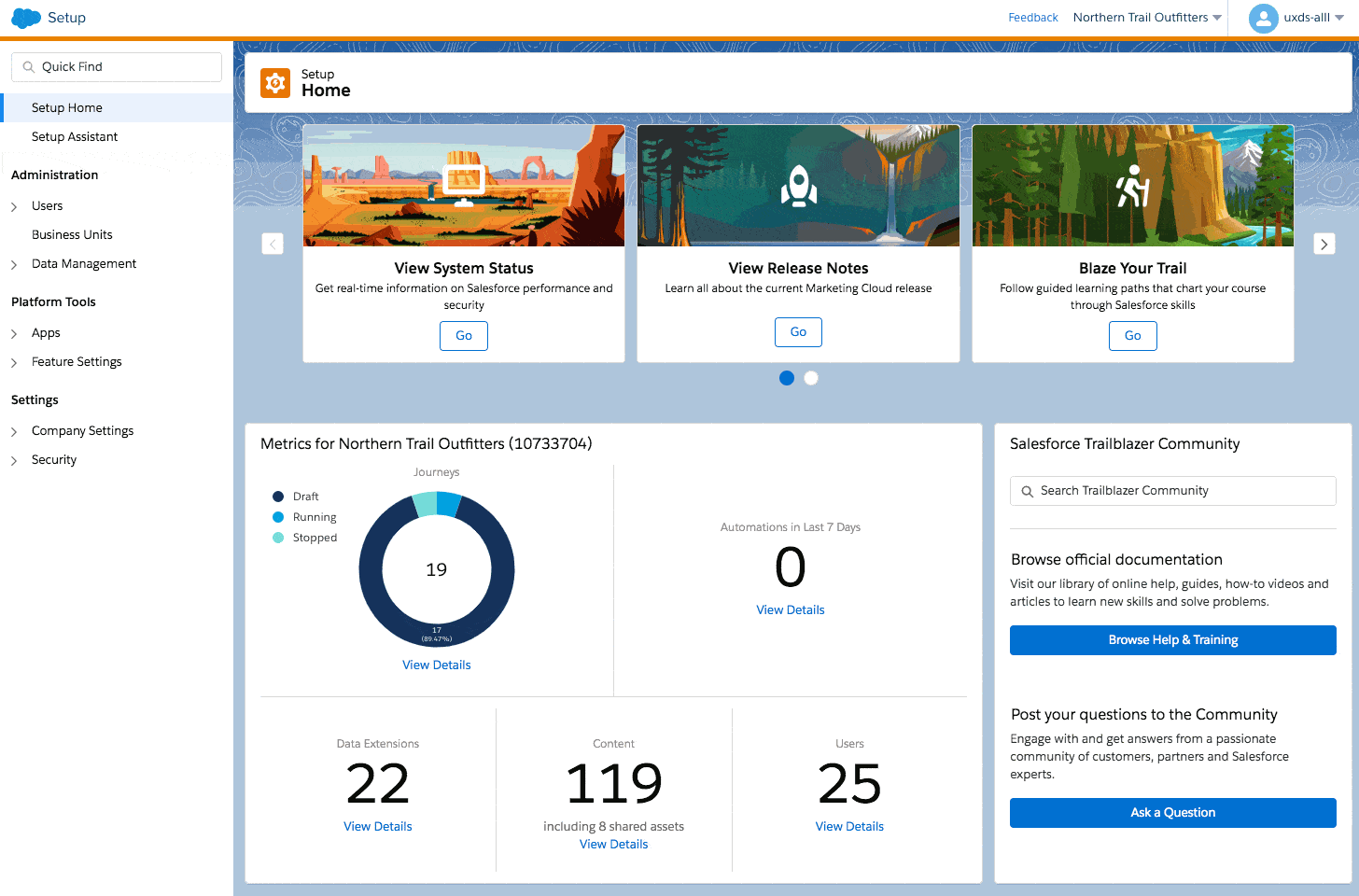
Task: Click the View System Status heading
Action: click(464, 269)
